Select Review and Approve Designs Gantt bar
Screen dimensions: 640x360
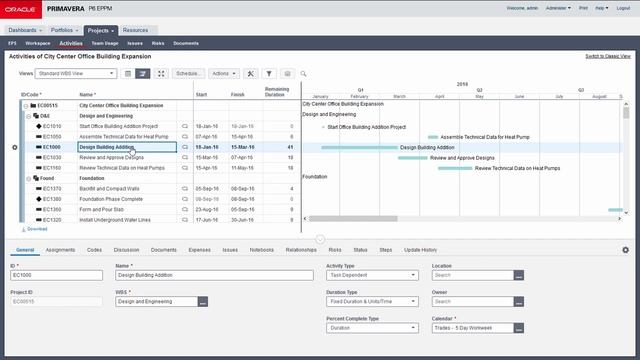pyautogui.click(x=413, y=158)
